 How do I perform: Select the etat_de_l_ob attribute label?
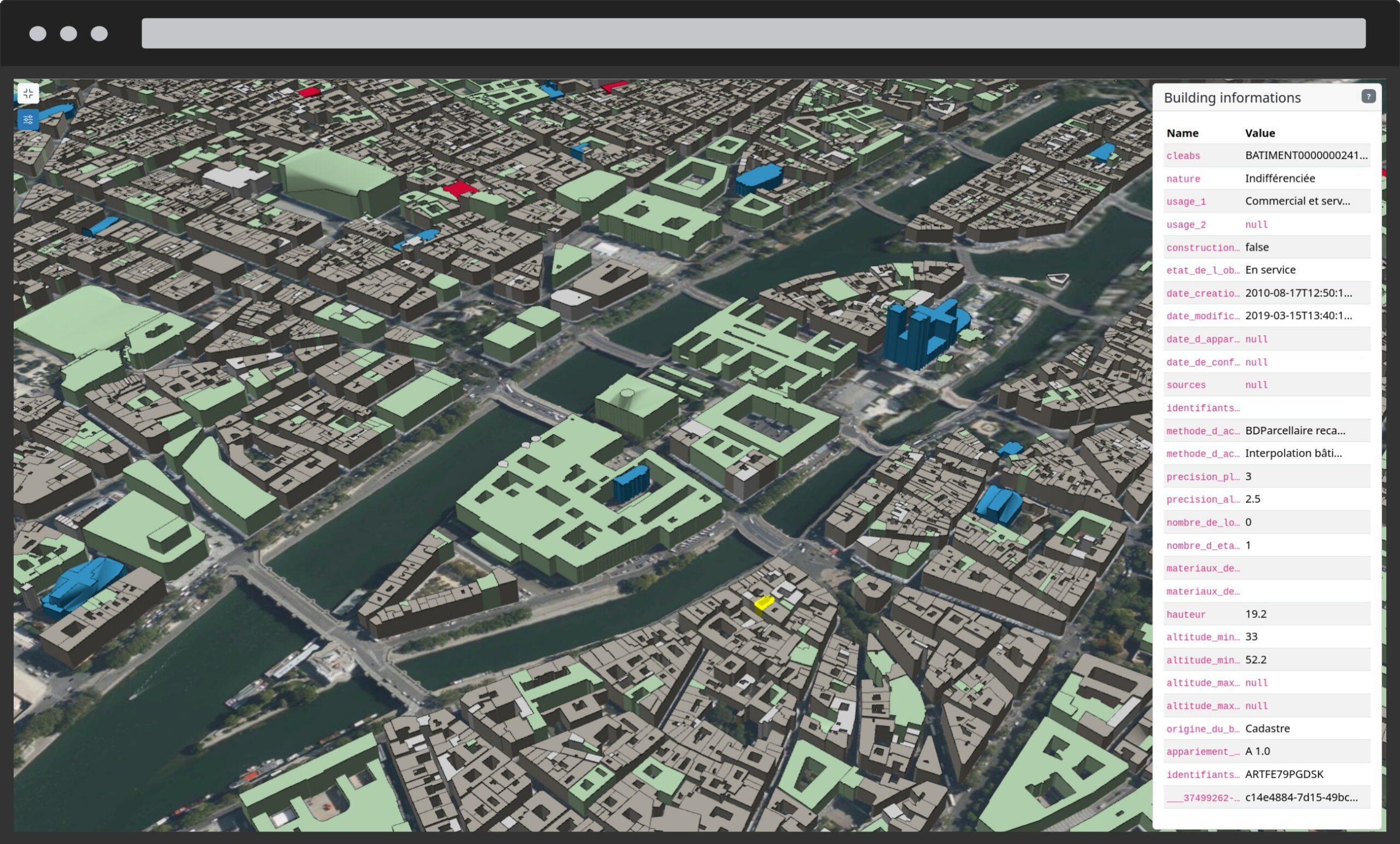[1202, 270]
